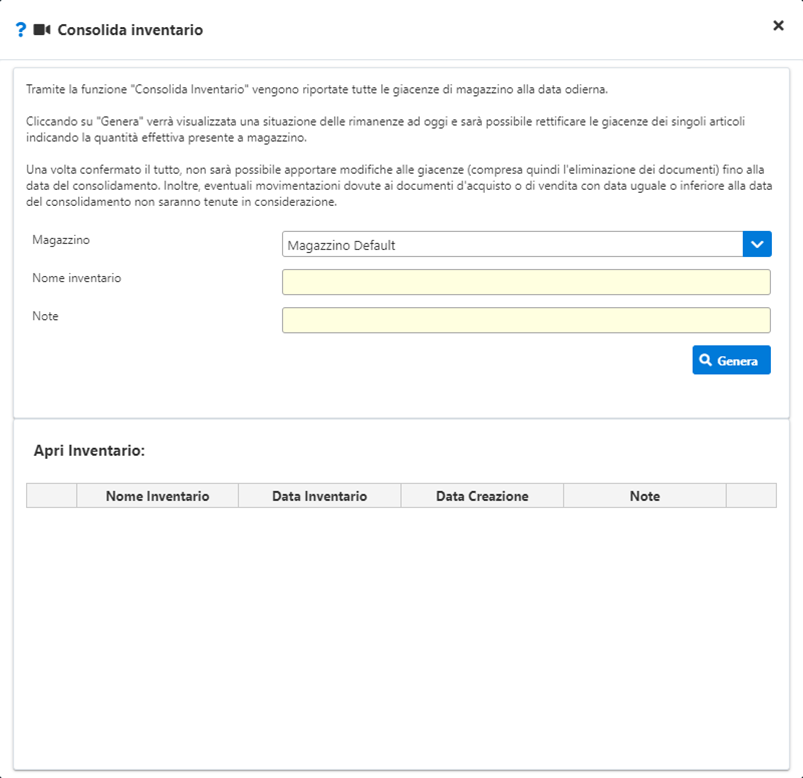Viewport: 803px width, 778px height.
Task: Expand the Magazzino dropdown blue chevron
Action: pos(757,244)
